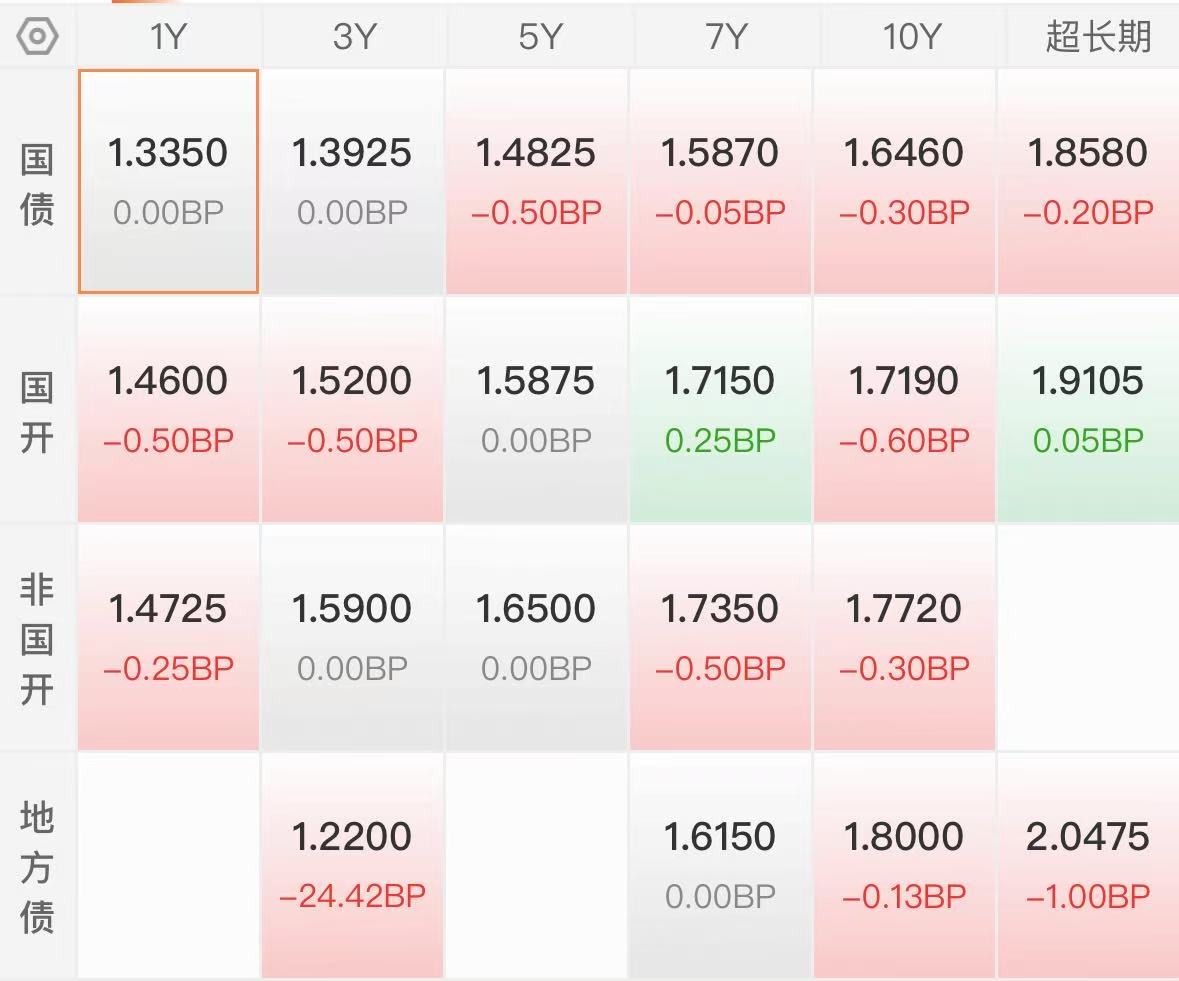This screenshot has width=1179, height=981.
Task: Click the 地方债 row label
Action: click(x=37, y=866)
